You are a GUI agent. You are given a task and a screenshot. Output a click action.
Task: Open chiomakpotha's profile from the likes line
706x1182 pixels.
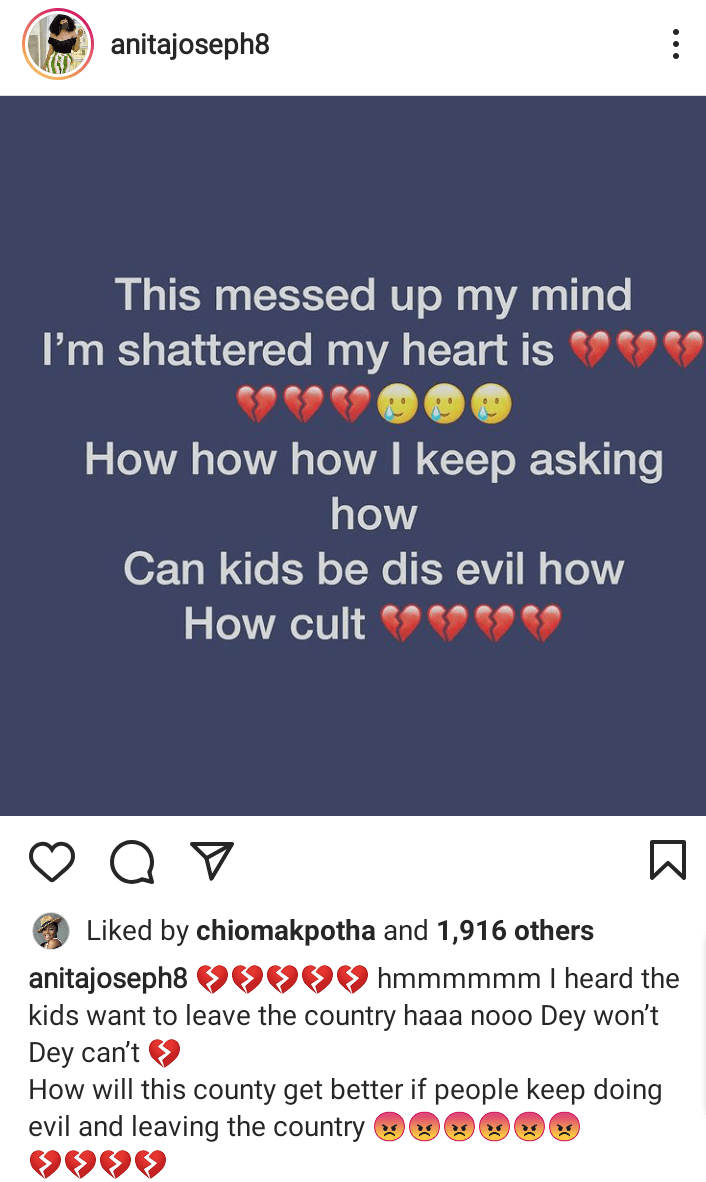286,931
